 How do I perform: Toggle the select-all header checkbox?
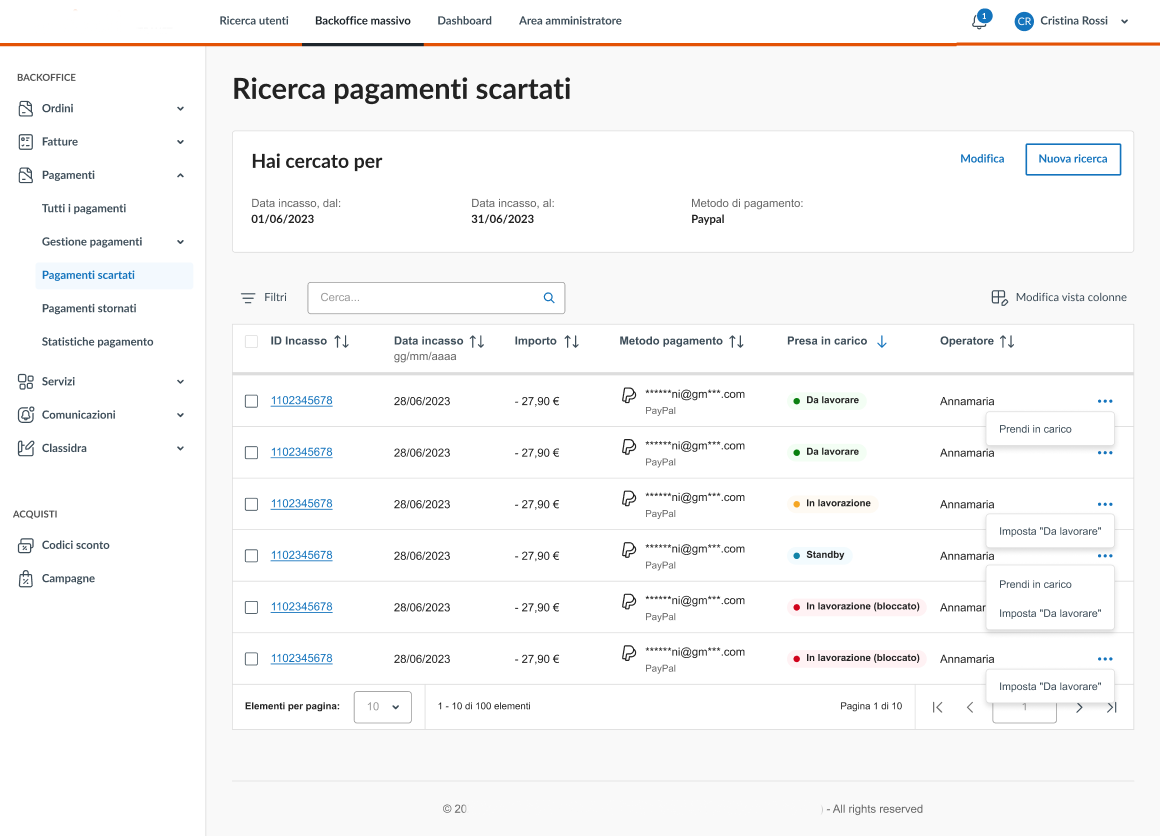pyautogui.click(x=251, y=342)
